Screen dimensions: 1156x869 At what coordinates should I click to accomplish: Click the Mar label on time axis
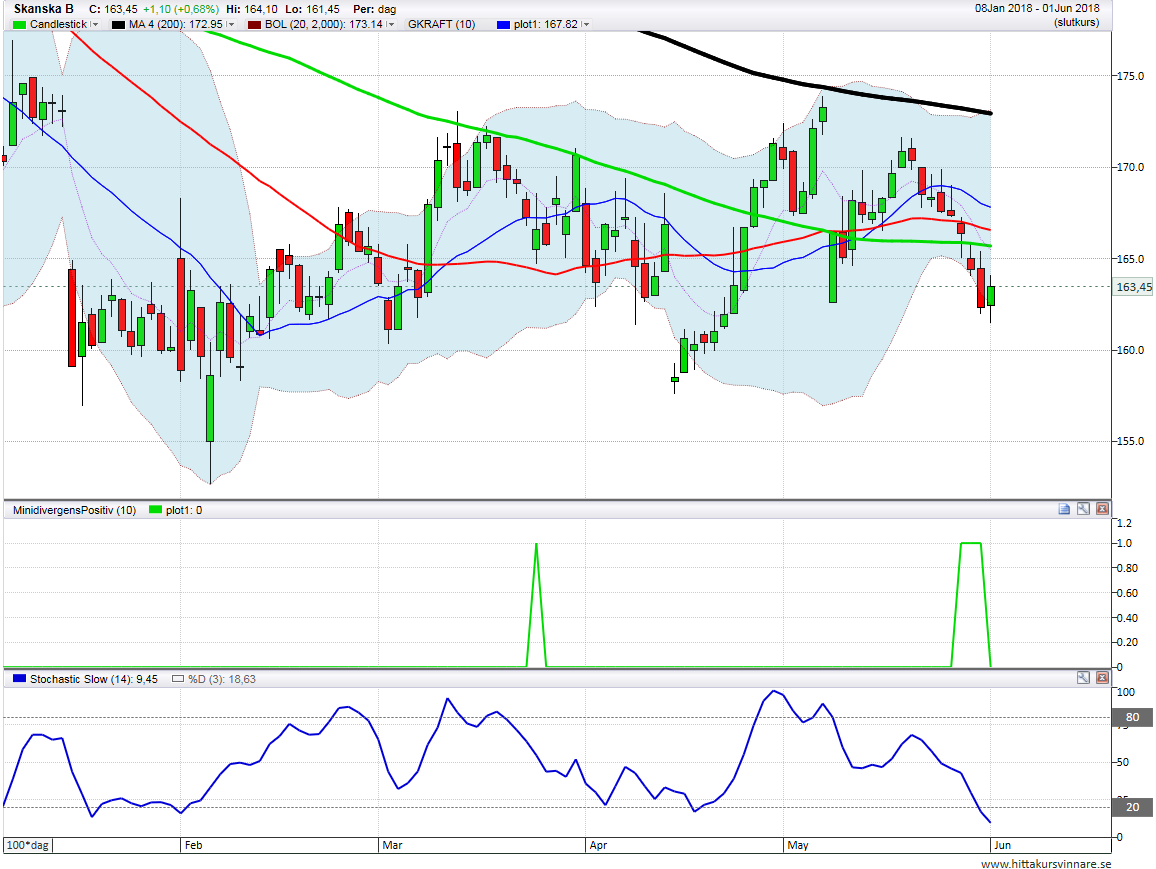(x=392, y=845)
